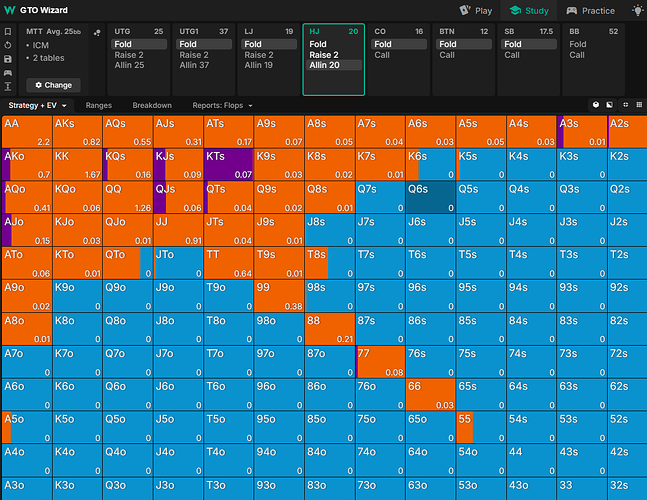Click the A3s hand cell

582,132
